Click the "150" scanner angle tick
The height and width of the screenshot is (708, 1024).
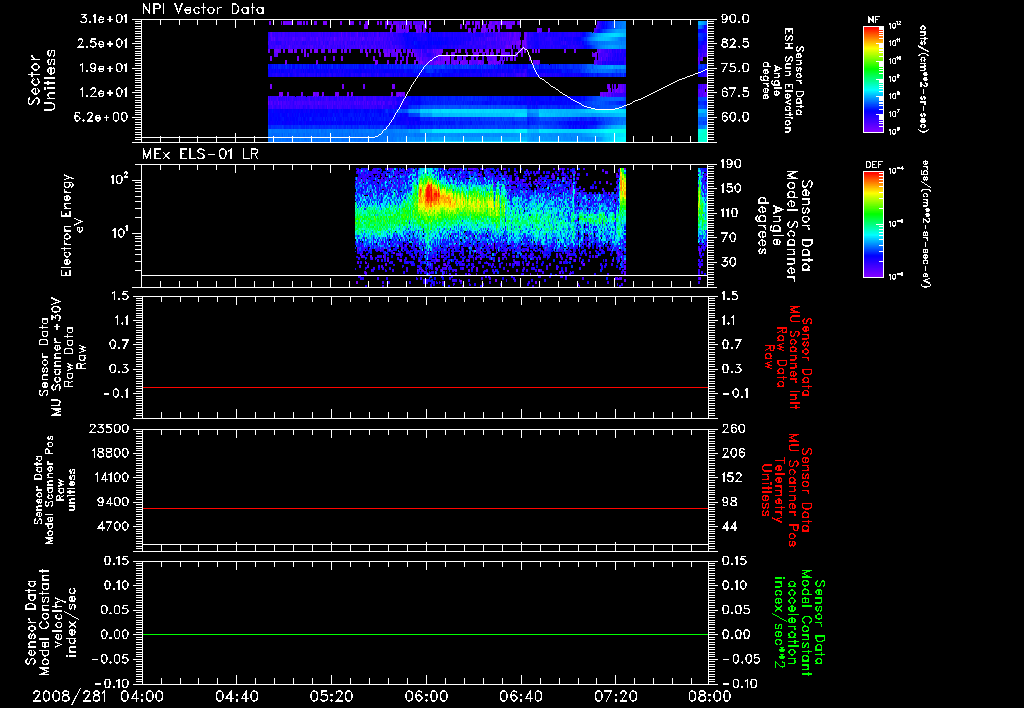click(731, 189)
